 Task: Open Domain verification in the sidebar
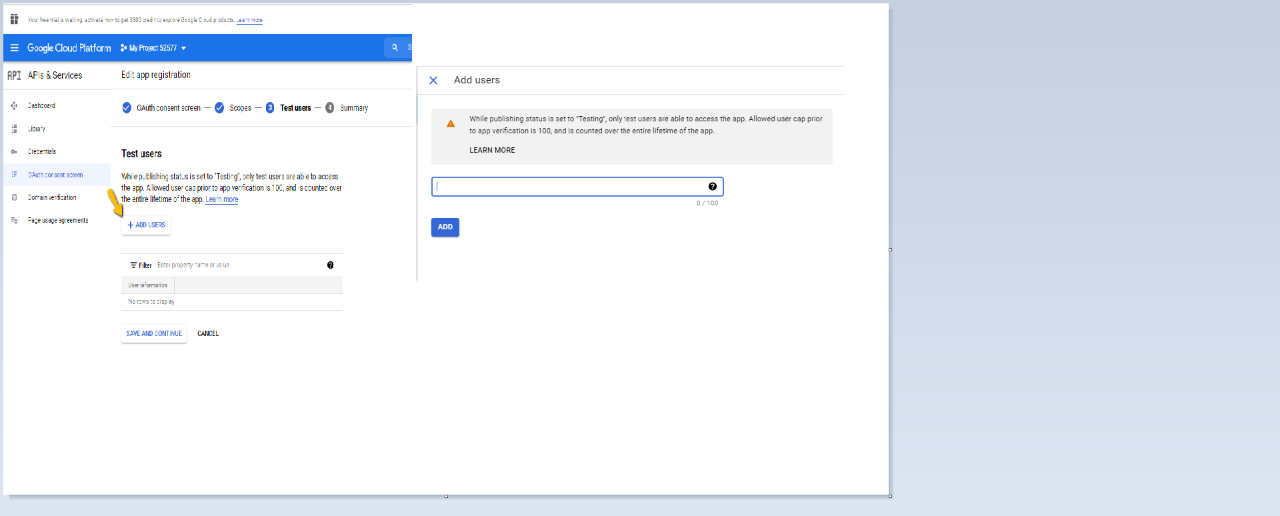pos(51,197)
